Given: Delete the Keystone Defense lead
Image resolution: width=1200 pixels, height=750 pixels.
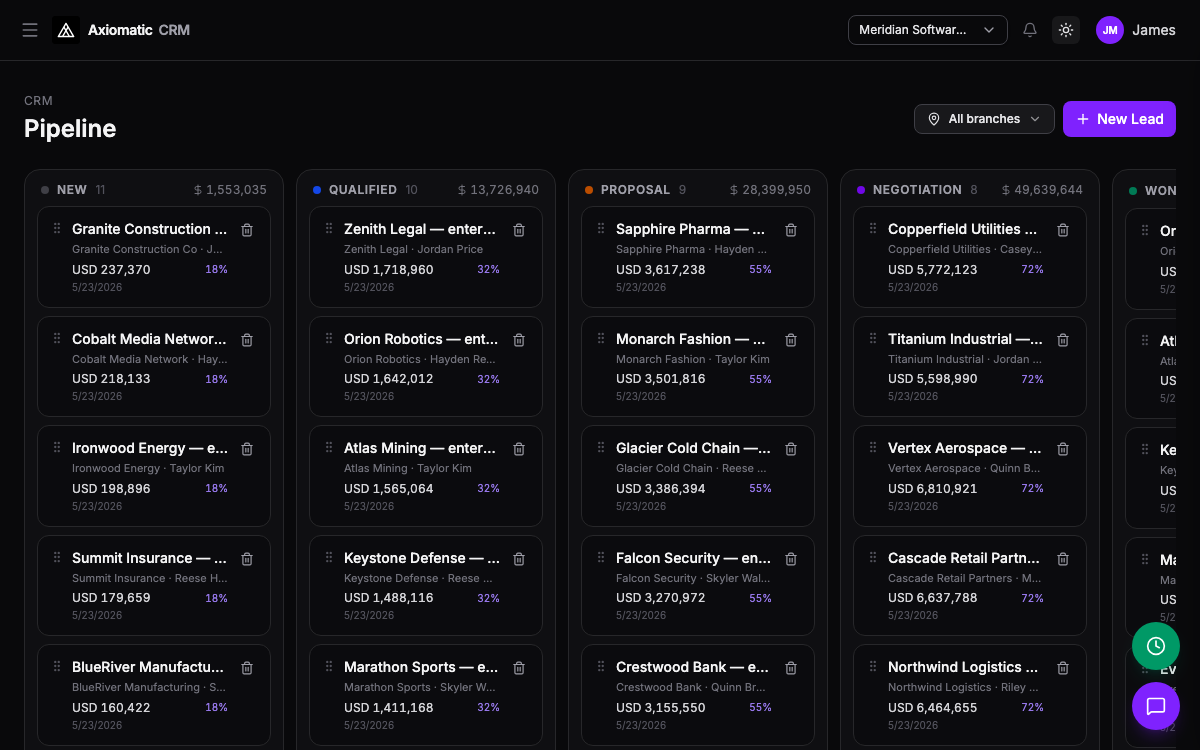Looking at the screenshot, I should point(519,559).
